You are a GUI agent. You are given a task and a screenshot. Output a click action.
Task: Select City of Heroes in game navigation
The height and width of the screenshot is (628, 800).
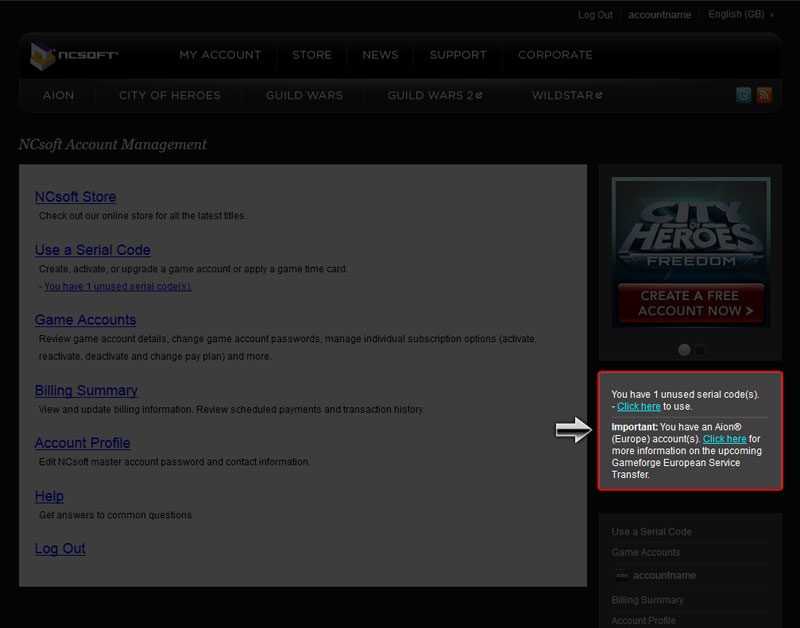click(170, 96)
